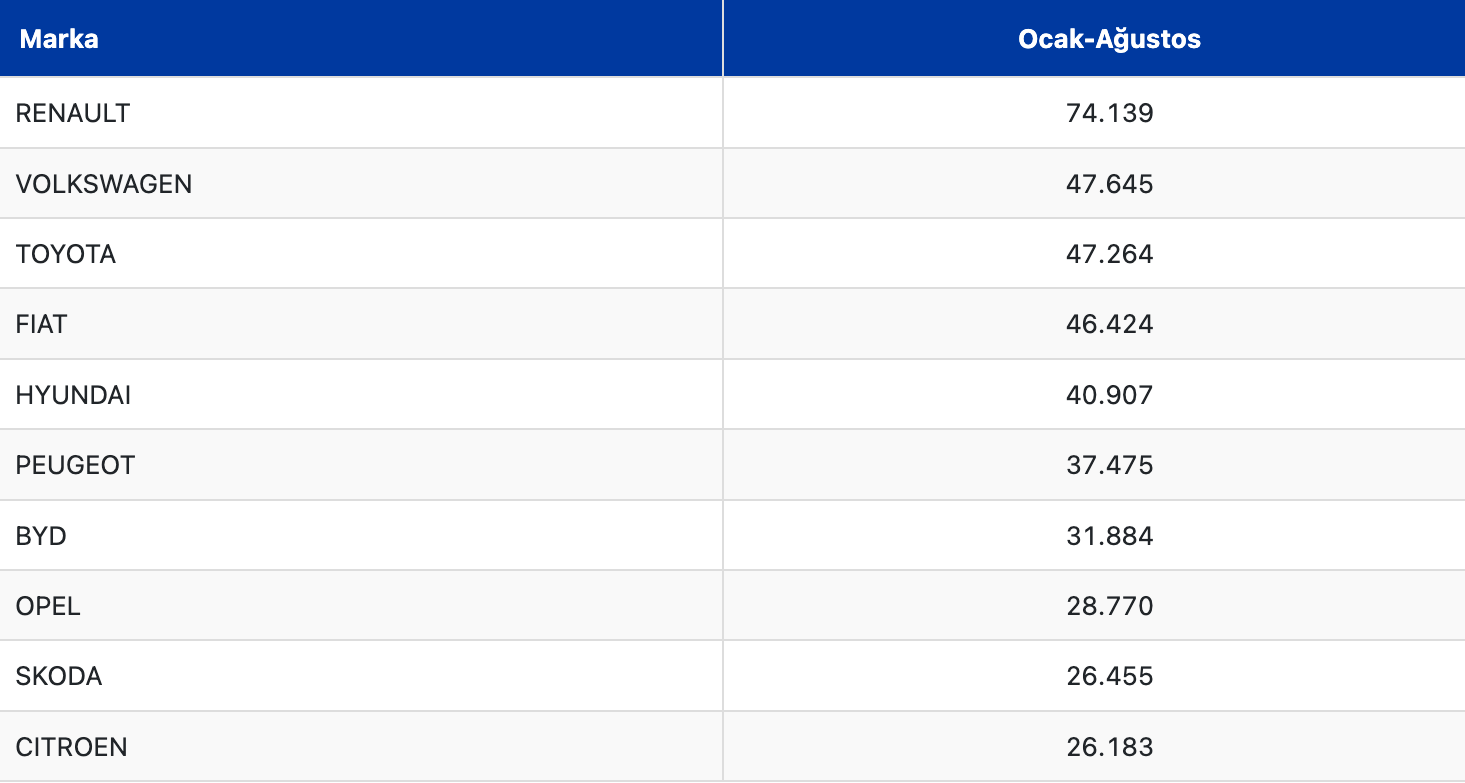
Task: Select the RENAULT brand cell
Action: pyautogui.click(x=73, y=113)
